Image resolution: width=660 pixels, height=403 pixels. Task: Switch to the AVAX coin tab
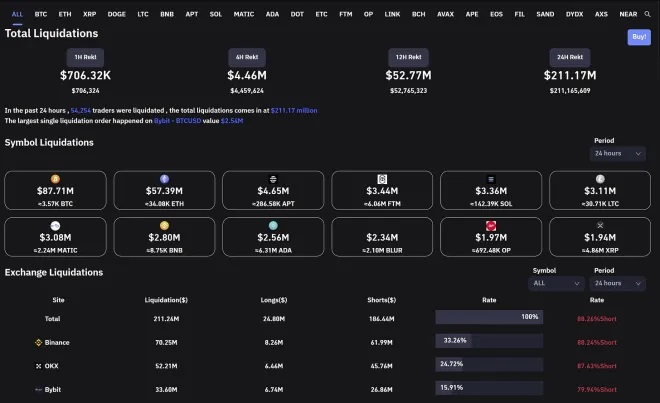[x=445, y=15]
